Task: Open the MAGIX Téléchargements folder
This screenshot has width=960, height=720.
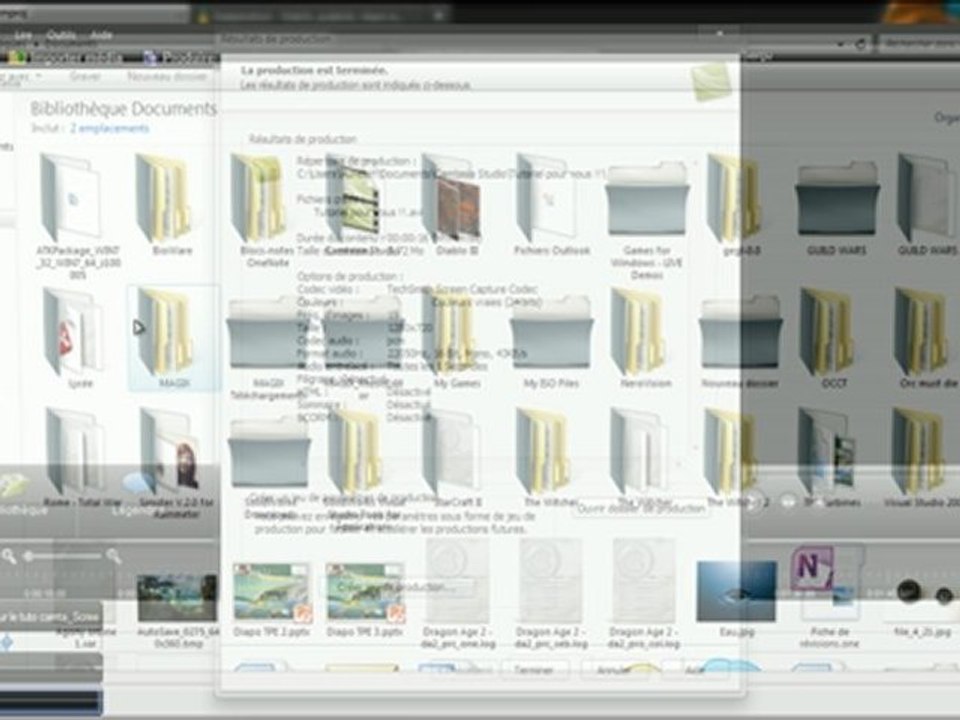Action: pos(268,346)
